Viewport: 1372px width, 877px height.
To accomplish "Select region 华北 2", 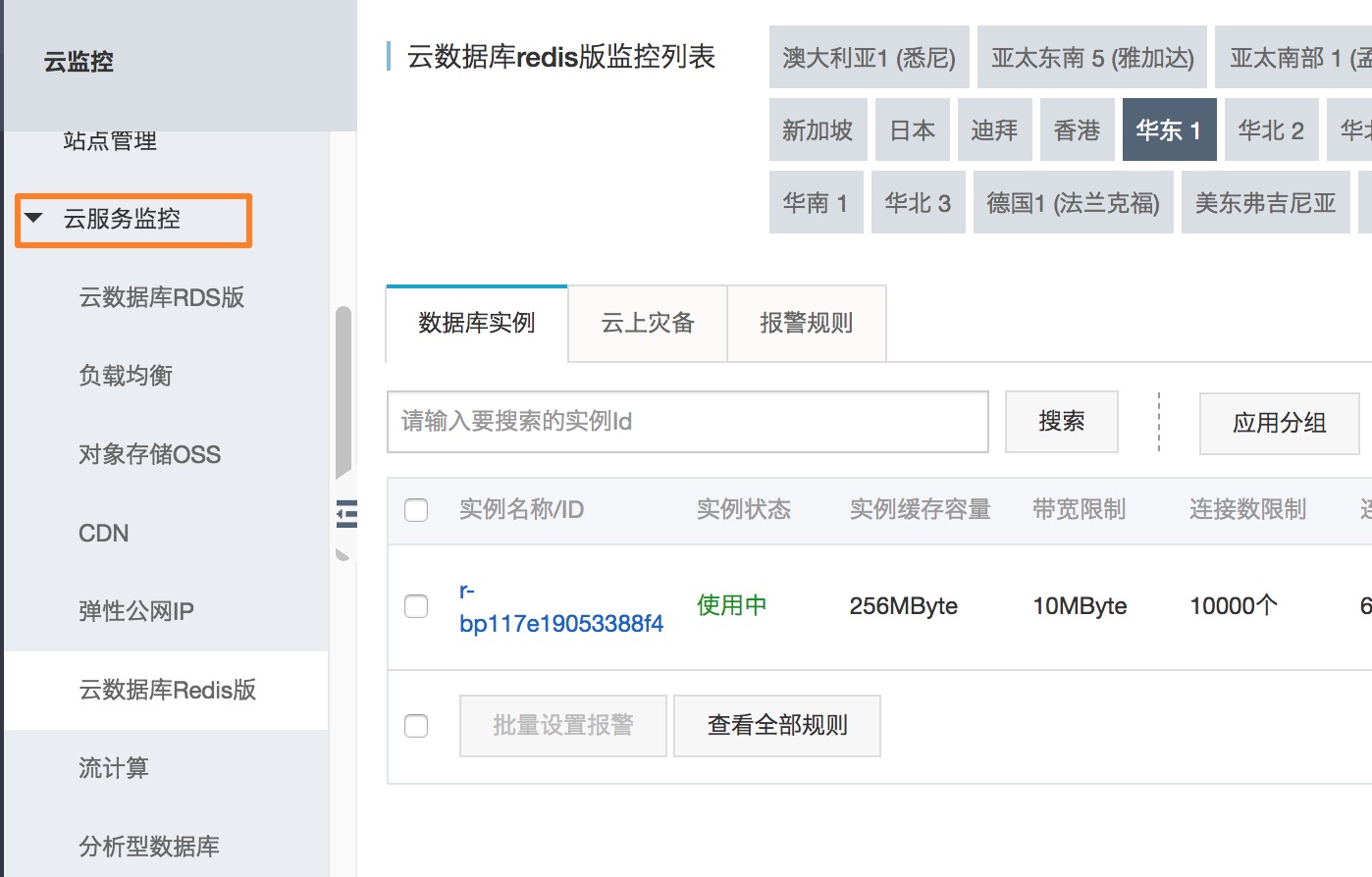I will [1271, 130].
